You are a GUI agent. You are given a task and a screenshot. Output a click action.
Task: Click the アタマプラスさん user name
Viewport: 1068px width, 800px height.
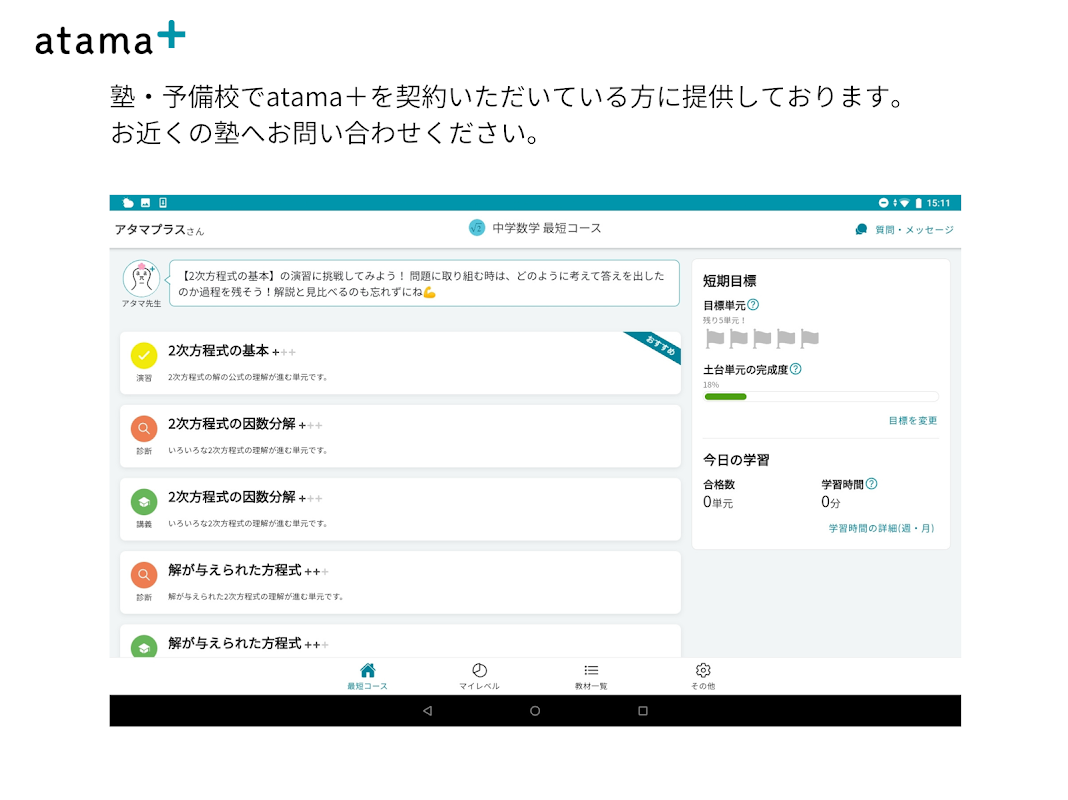(159, 229)
